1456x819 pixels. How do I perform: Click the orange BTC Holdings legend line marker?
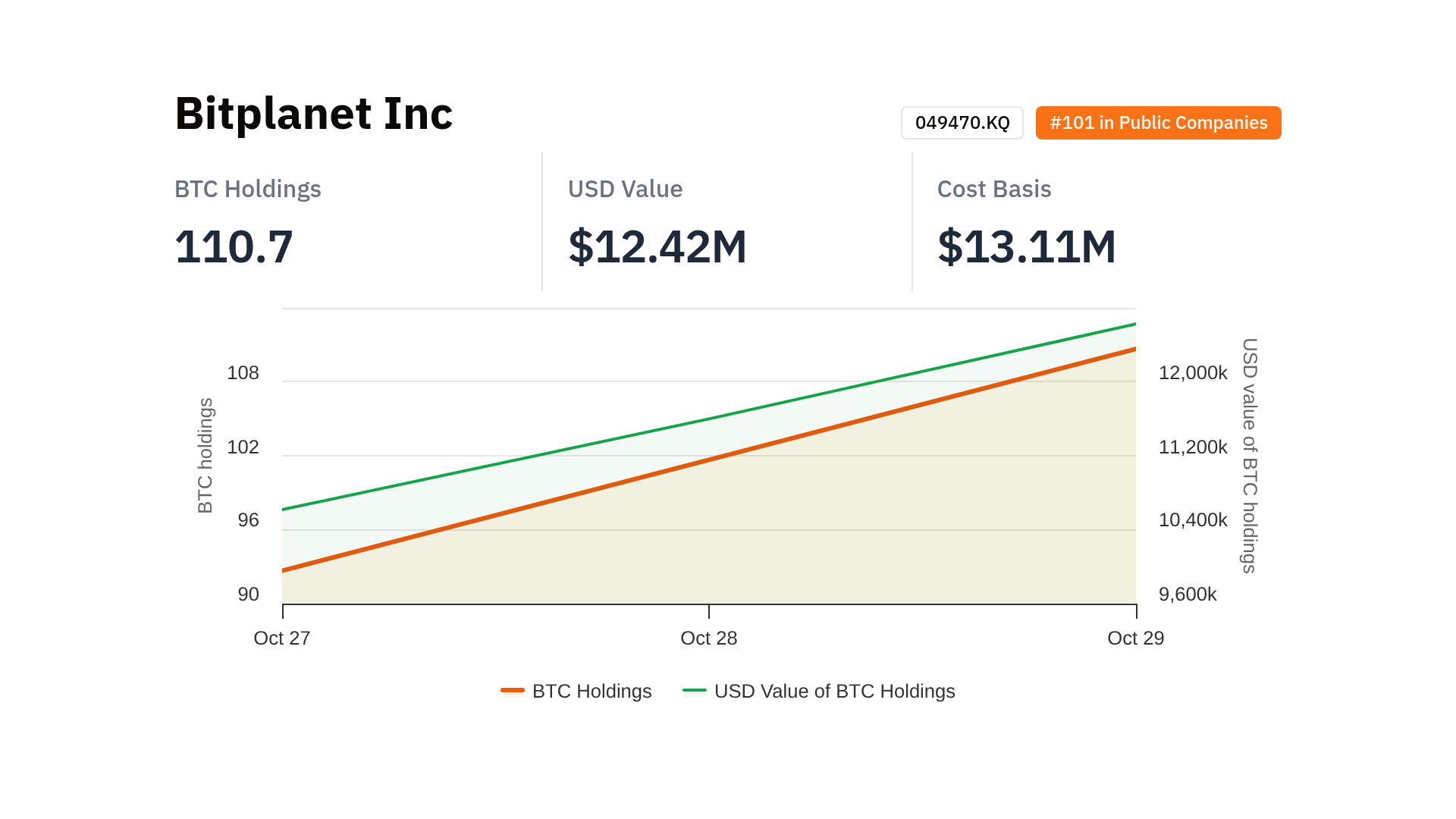tap(513, 690)
